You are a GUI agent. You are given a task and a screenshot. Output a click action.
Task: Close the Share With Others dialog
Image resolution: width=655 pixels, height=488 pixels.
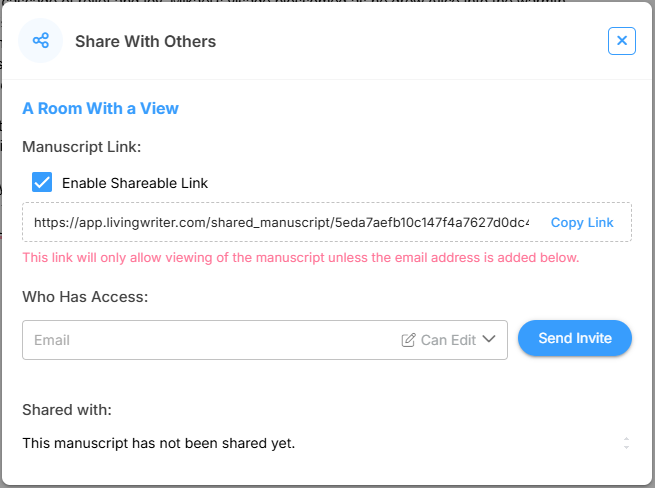click(621, 41)
